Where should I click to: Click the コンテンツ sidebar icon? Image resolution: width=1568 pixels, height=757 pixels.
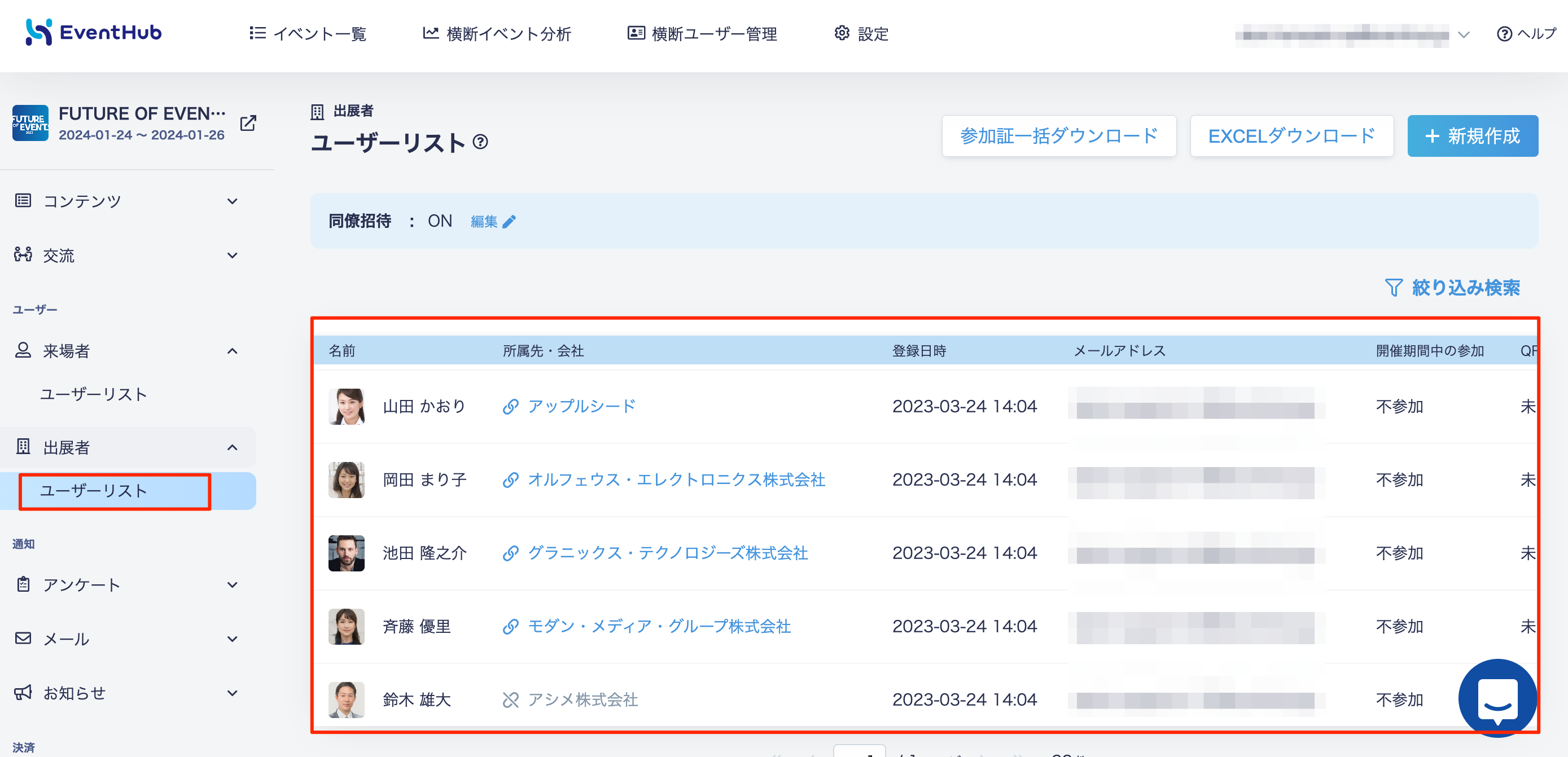(23, 200)
